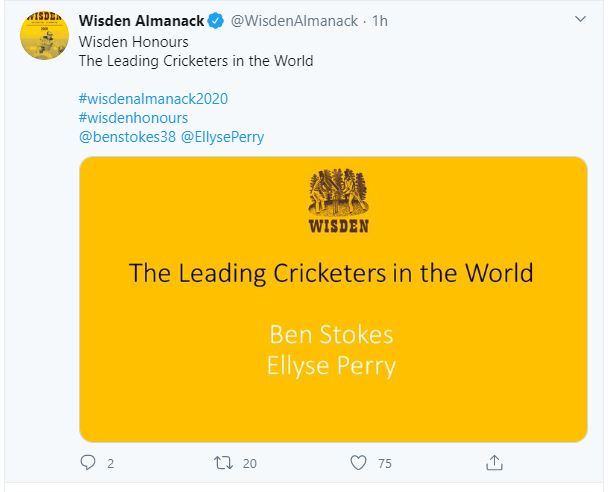Go to the @EllysePerry profile mention
Viewport: 613px width, 492px height.
pos(222,137)
